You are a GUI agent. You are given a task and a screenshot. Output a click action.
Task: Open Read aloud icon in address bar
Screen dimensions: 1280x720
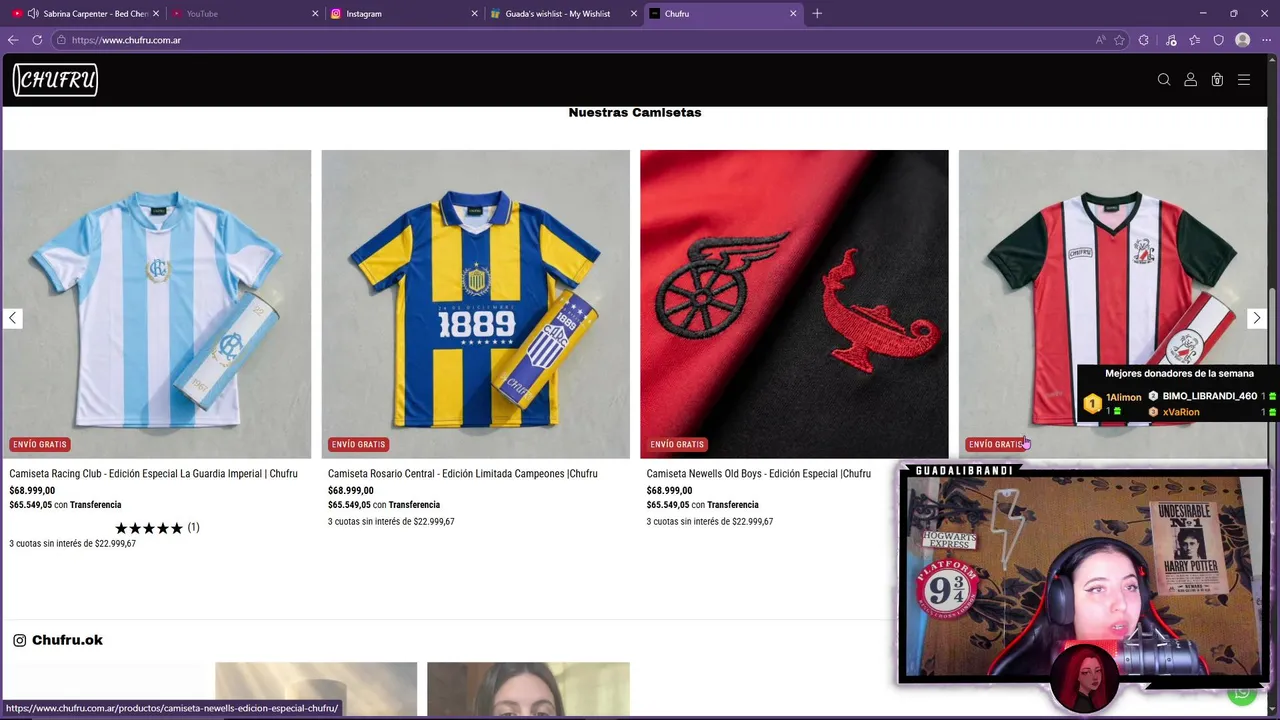tap(1100, 40)
